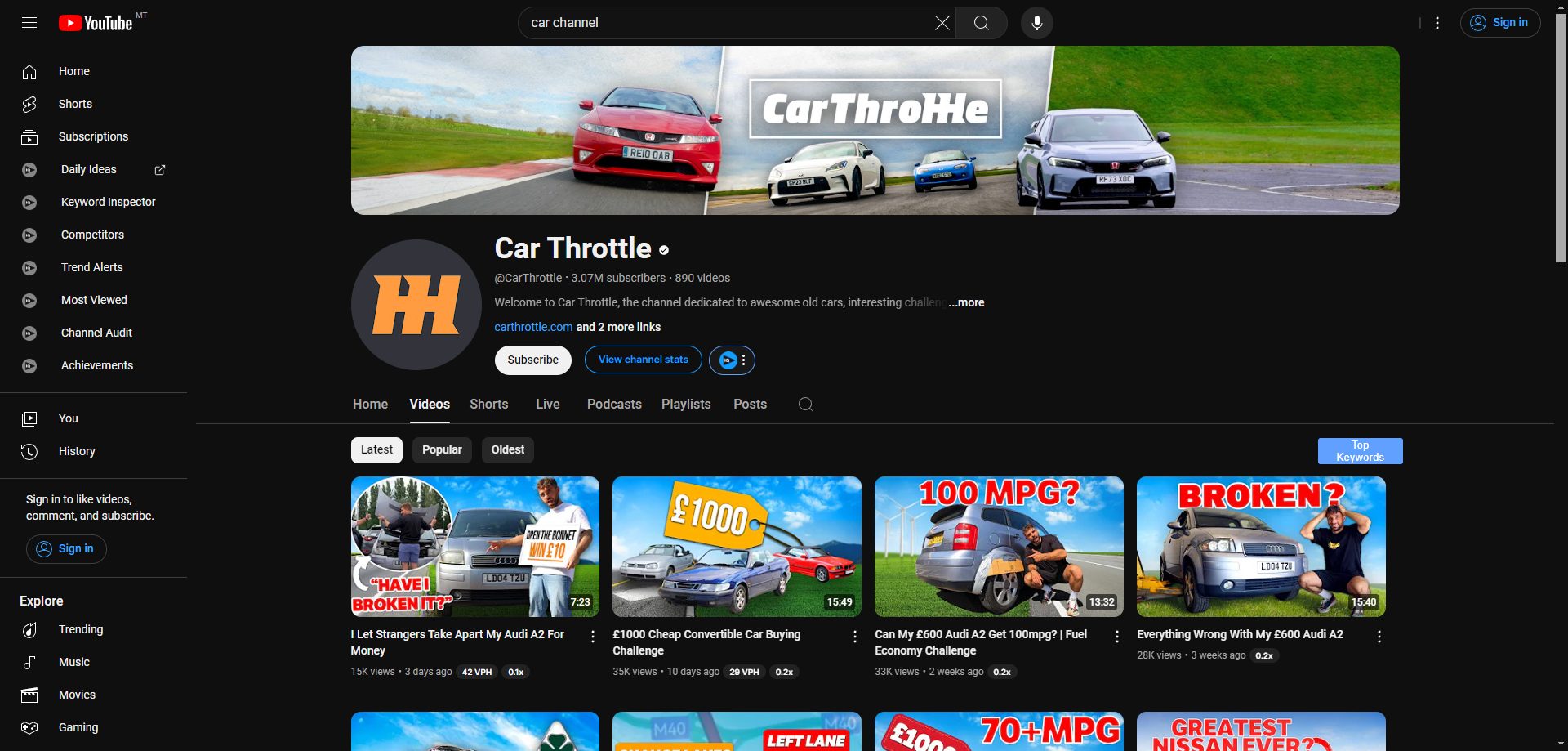Open Trending under Explore
This screenshot has height=751, width=1568.
[93, 630]
